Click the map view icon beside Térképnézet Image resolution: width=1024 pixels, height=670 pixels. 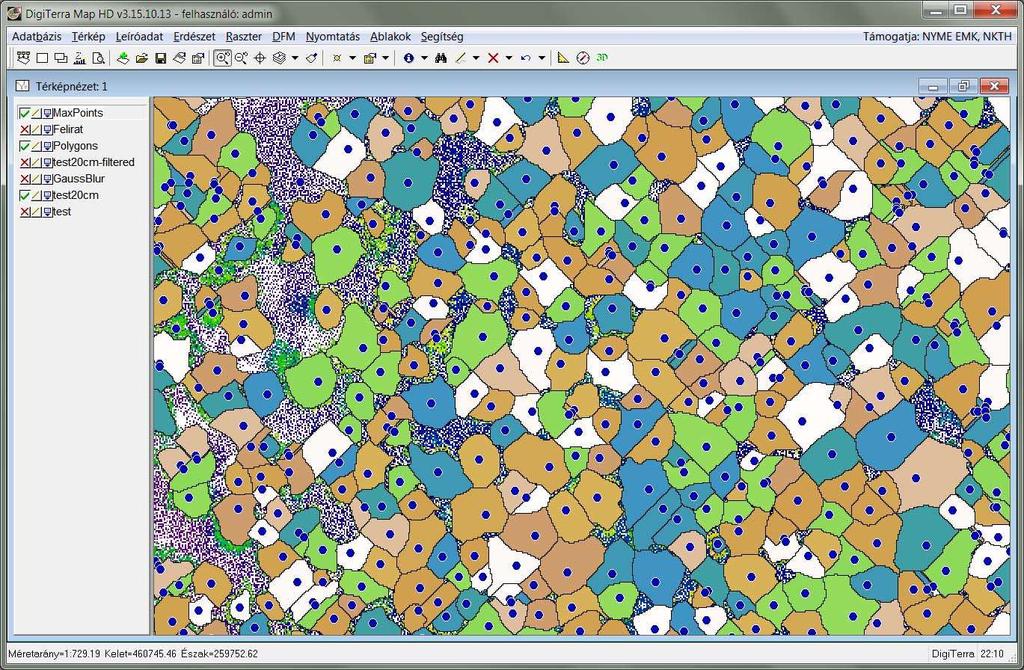23,86
